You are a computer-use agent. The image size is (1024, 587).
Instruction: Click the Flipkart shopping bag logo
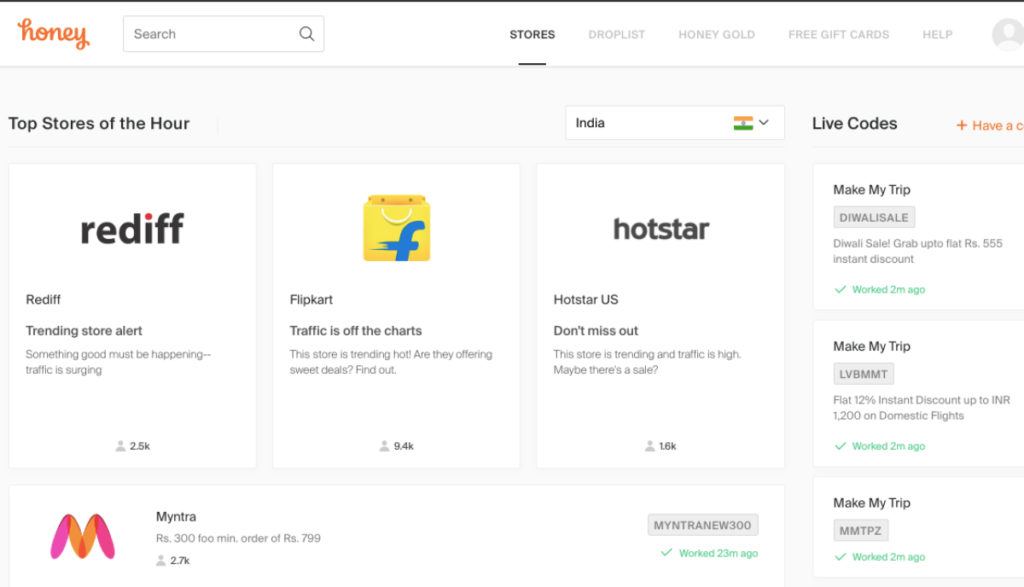click(x=396, y=229)
